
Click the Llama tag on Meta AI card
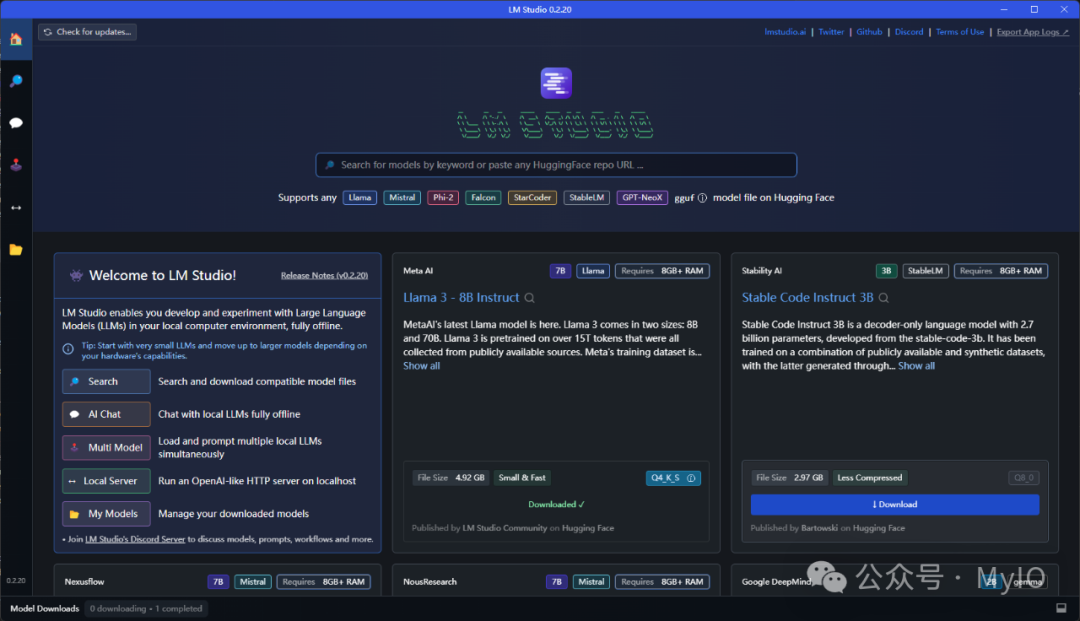[592, 271]
